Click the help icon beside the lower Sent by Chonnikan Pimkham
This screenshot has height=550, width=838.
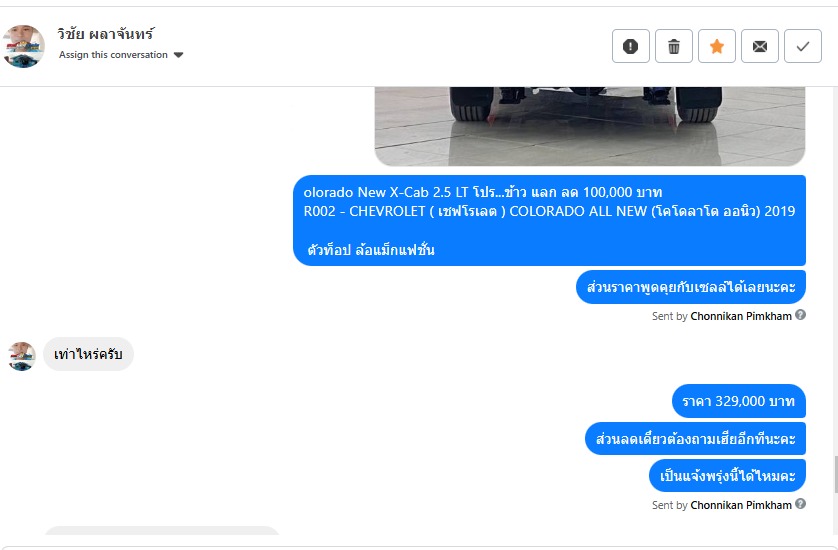(x=800, y=503)
